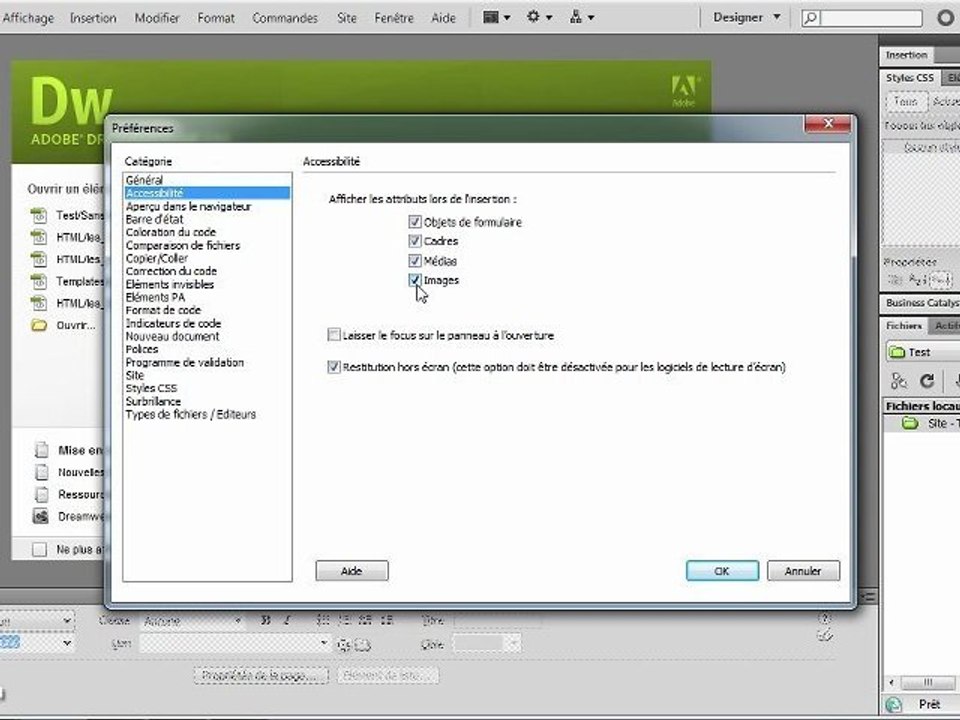
Task: Select Général category
Action: click(206, 180)
